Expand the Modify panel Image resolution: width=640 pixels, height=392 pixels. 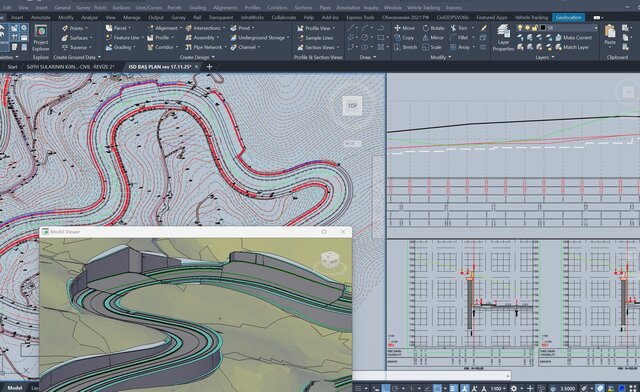pos(441,57)
